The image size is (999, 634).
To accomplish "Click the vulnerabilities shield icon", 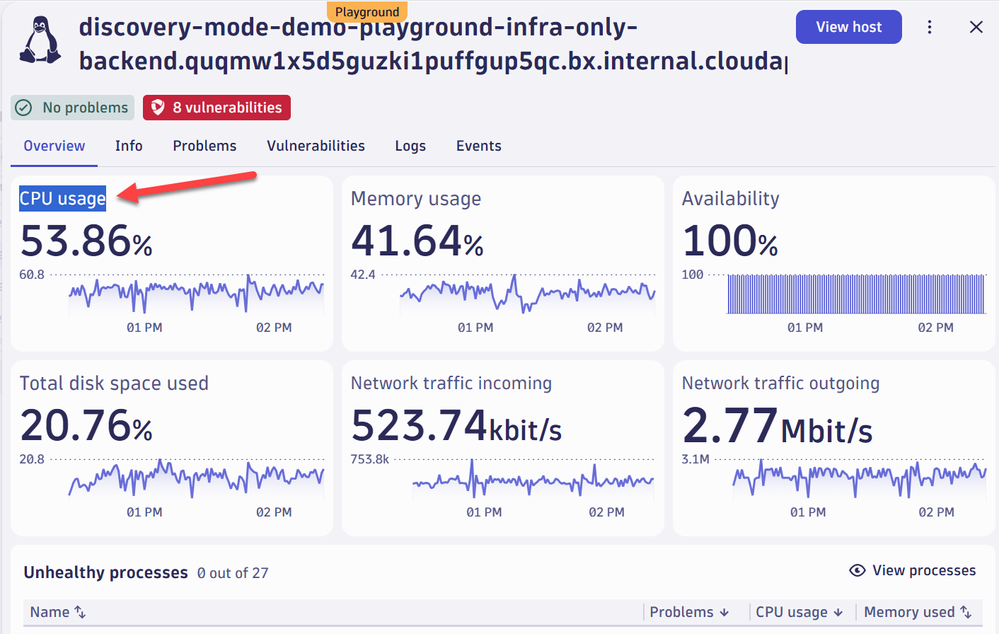I will (x=158, y=107).
